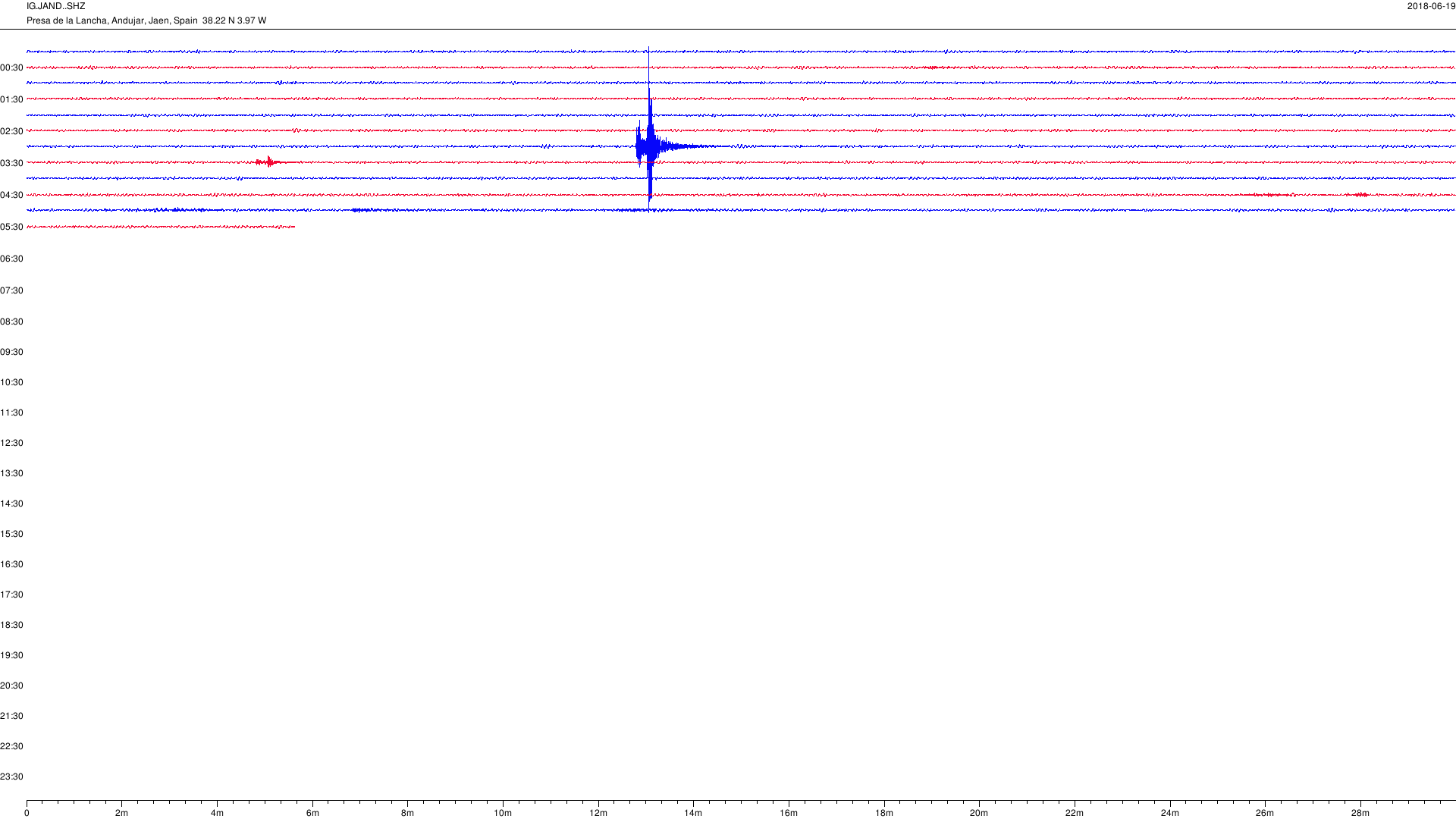Click the 11:30 time label

click(11, 413)
